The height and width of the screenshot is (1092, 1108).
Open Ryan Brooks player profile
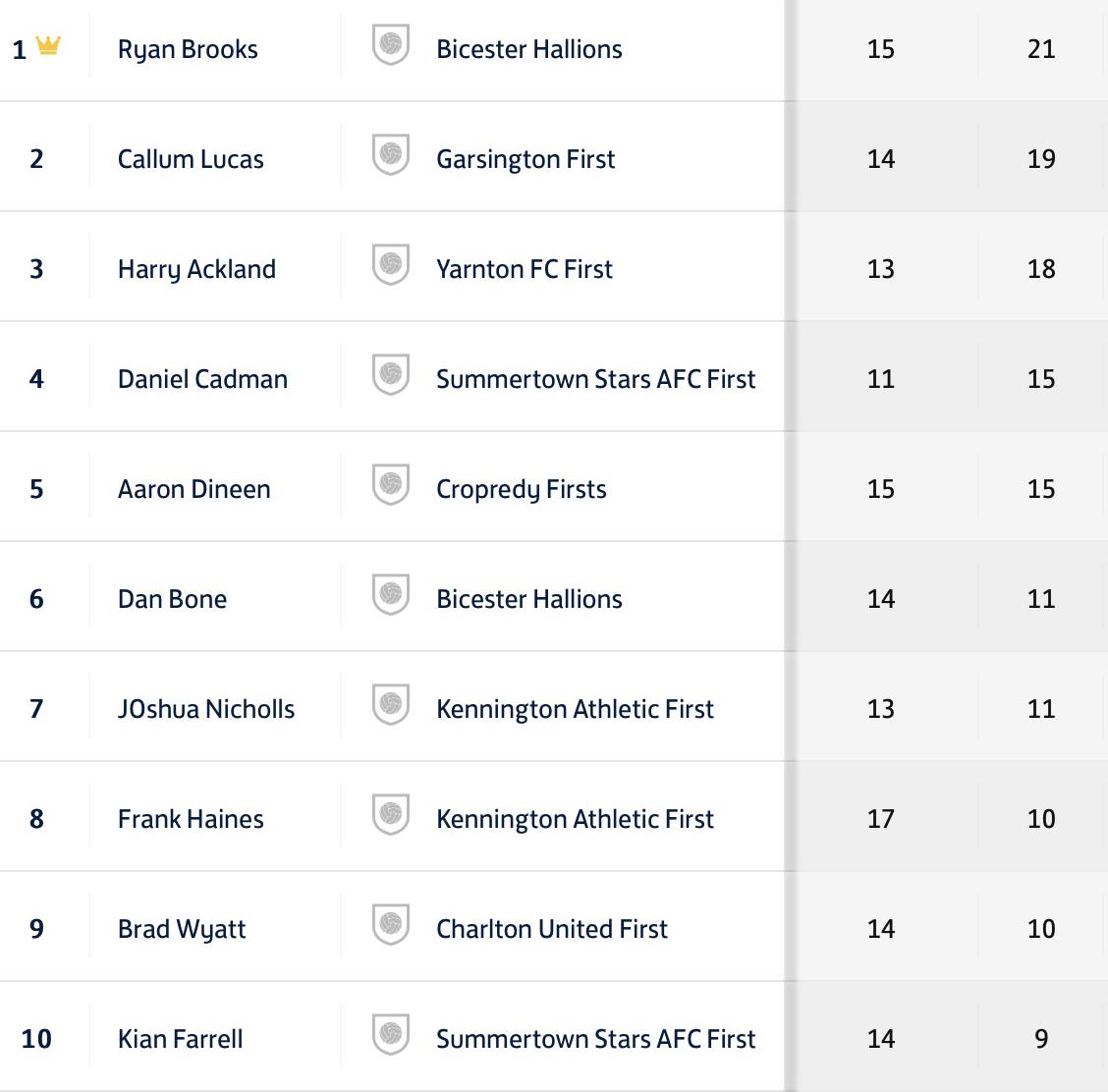point(188,49)
